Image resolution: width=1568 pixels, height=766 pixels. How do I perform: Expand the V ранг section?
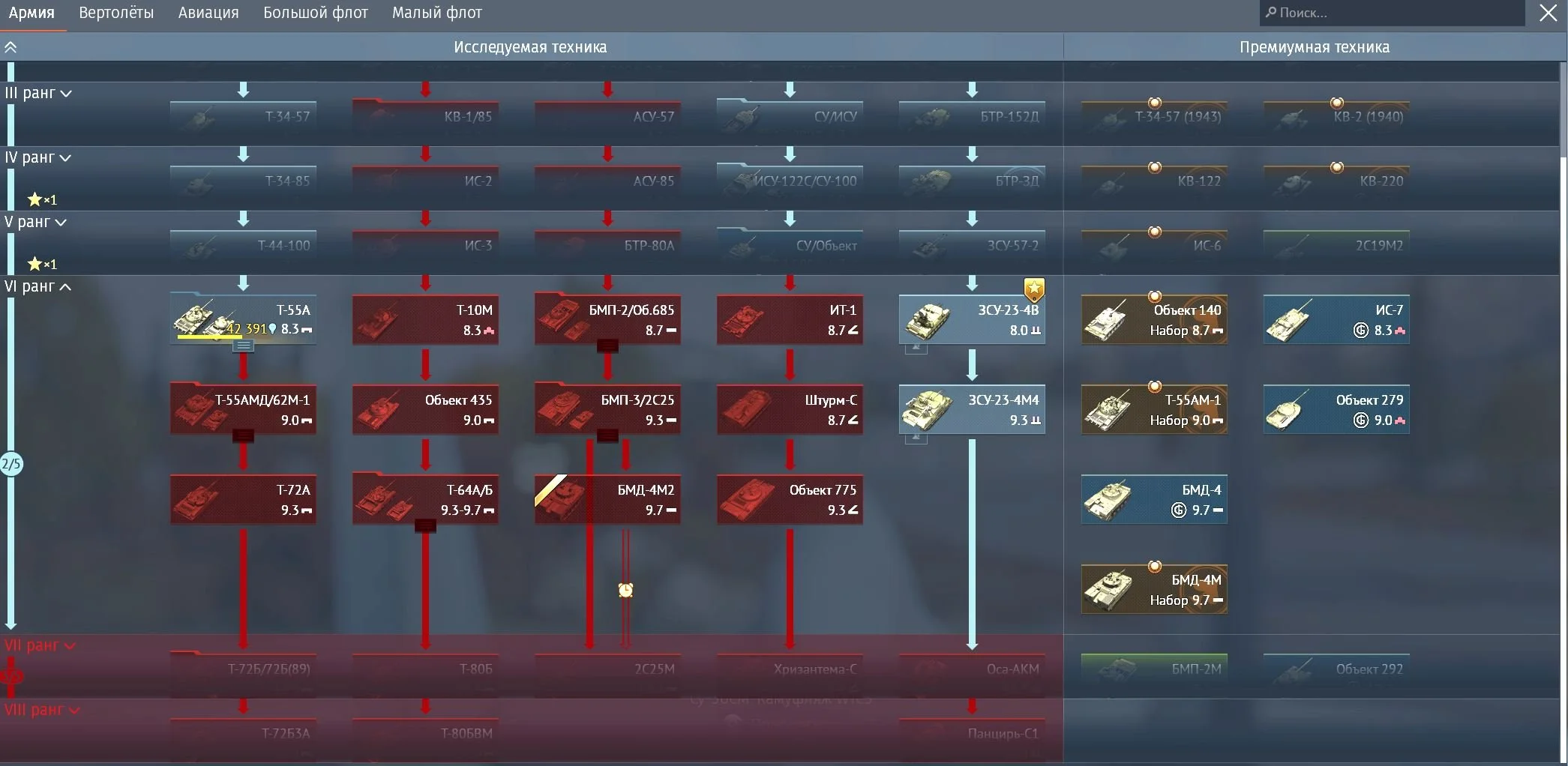(36, 222)
